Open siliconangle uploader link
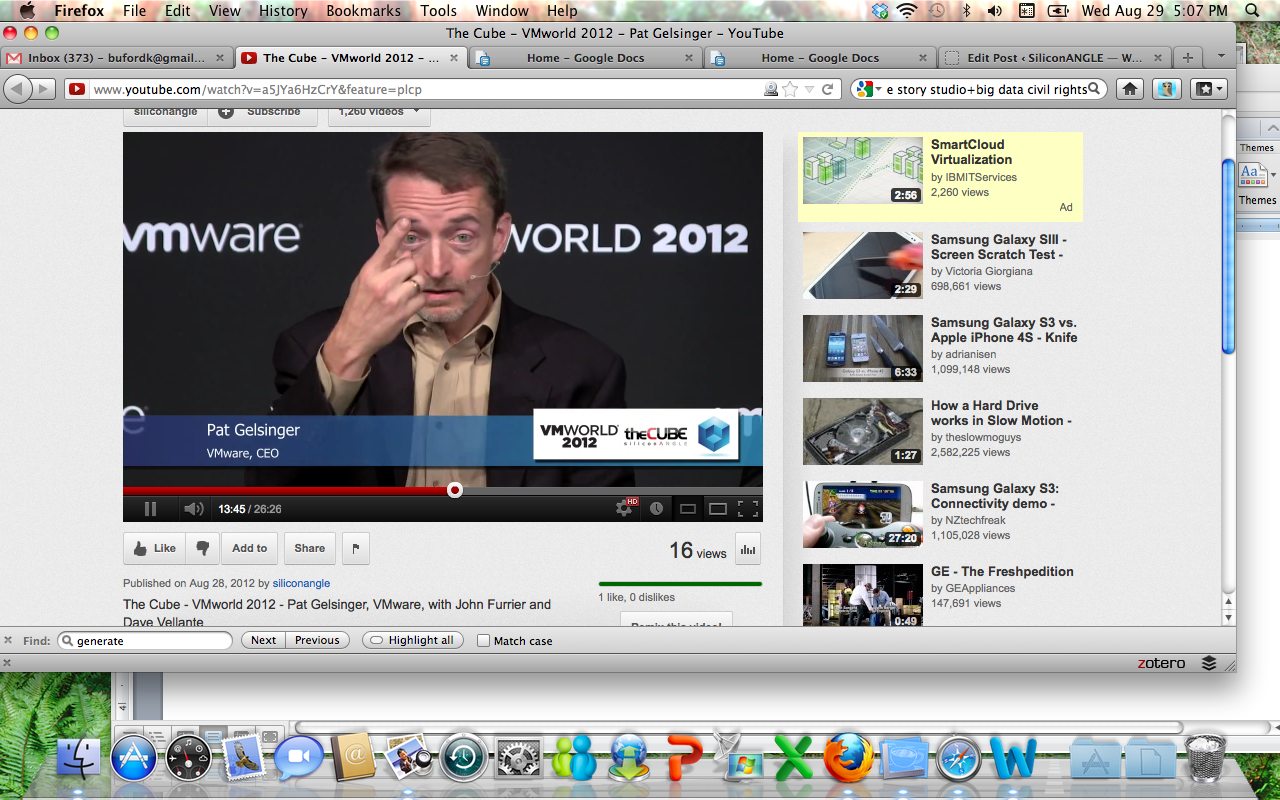The width and height of the screenshot is (1280, 800). (x=301, y=583)
